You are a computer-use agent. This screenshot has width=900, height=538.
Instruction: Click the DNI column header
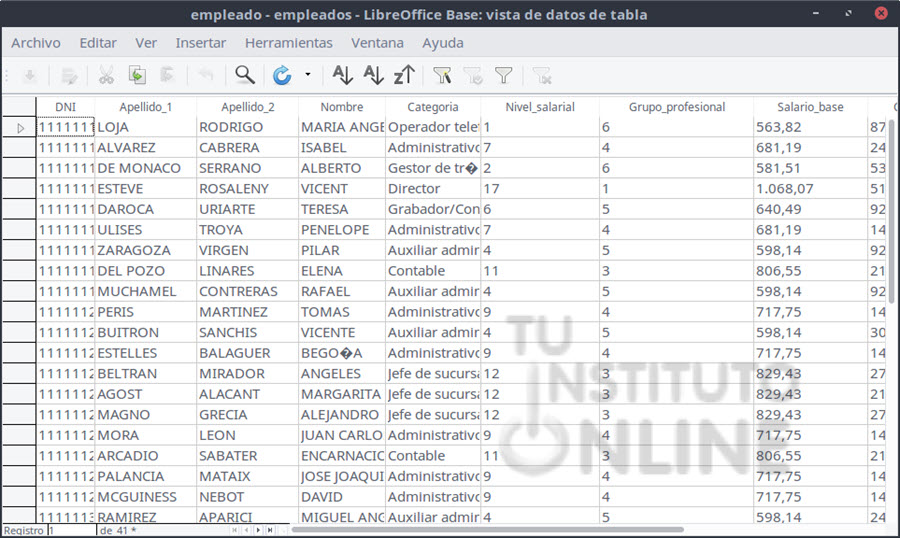coord(65,107)
